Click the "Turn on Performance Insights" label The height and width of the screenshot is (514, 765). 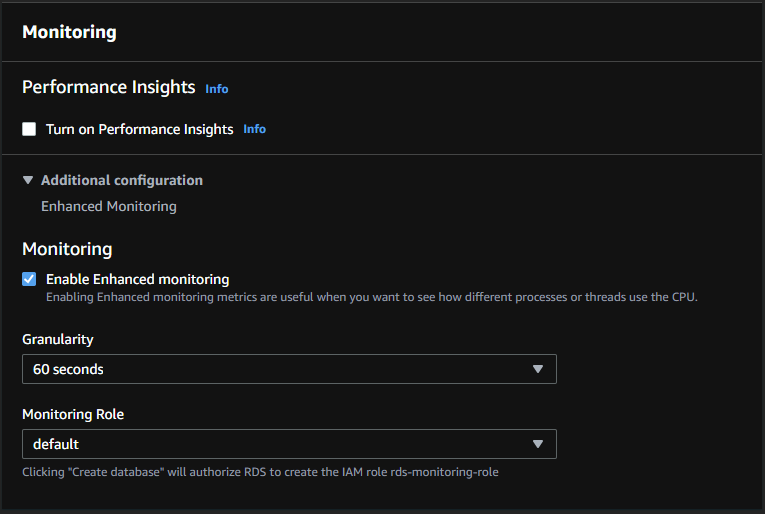139,129
